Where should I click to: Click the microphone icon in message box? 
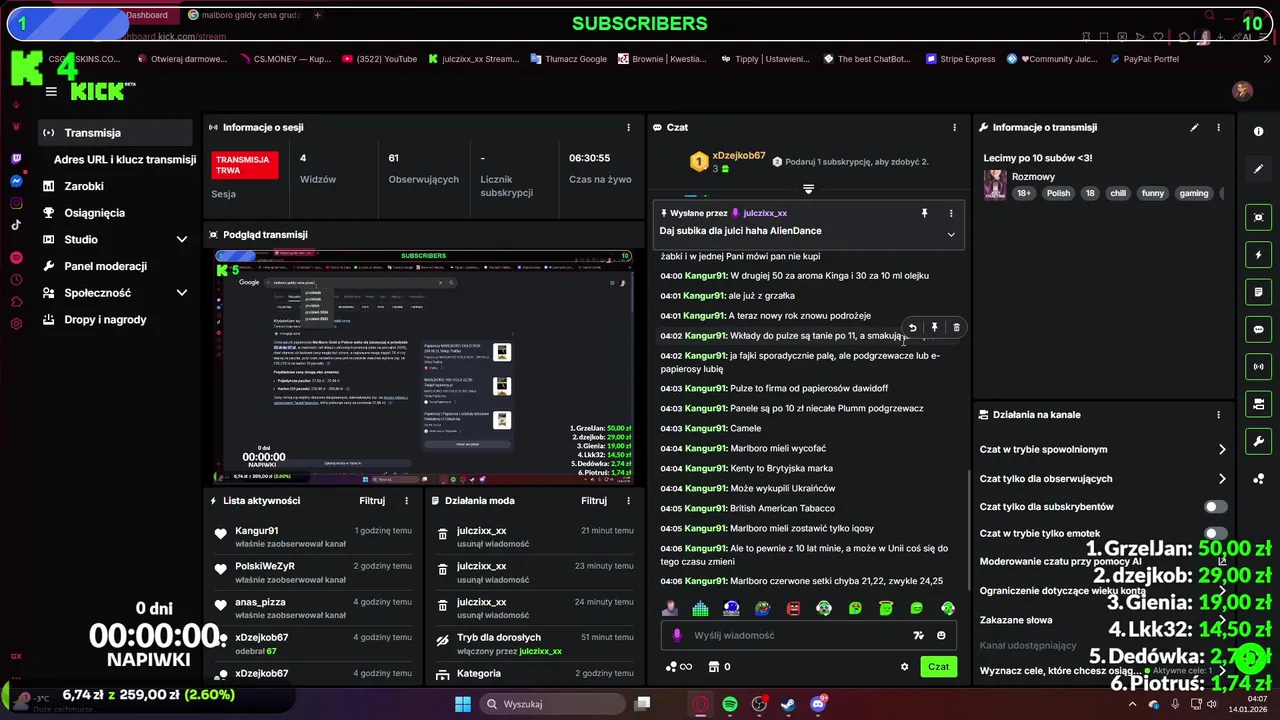tap(677, 635)
